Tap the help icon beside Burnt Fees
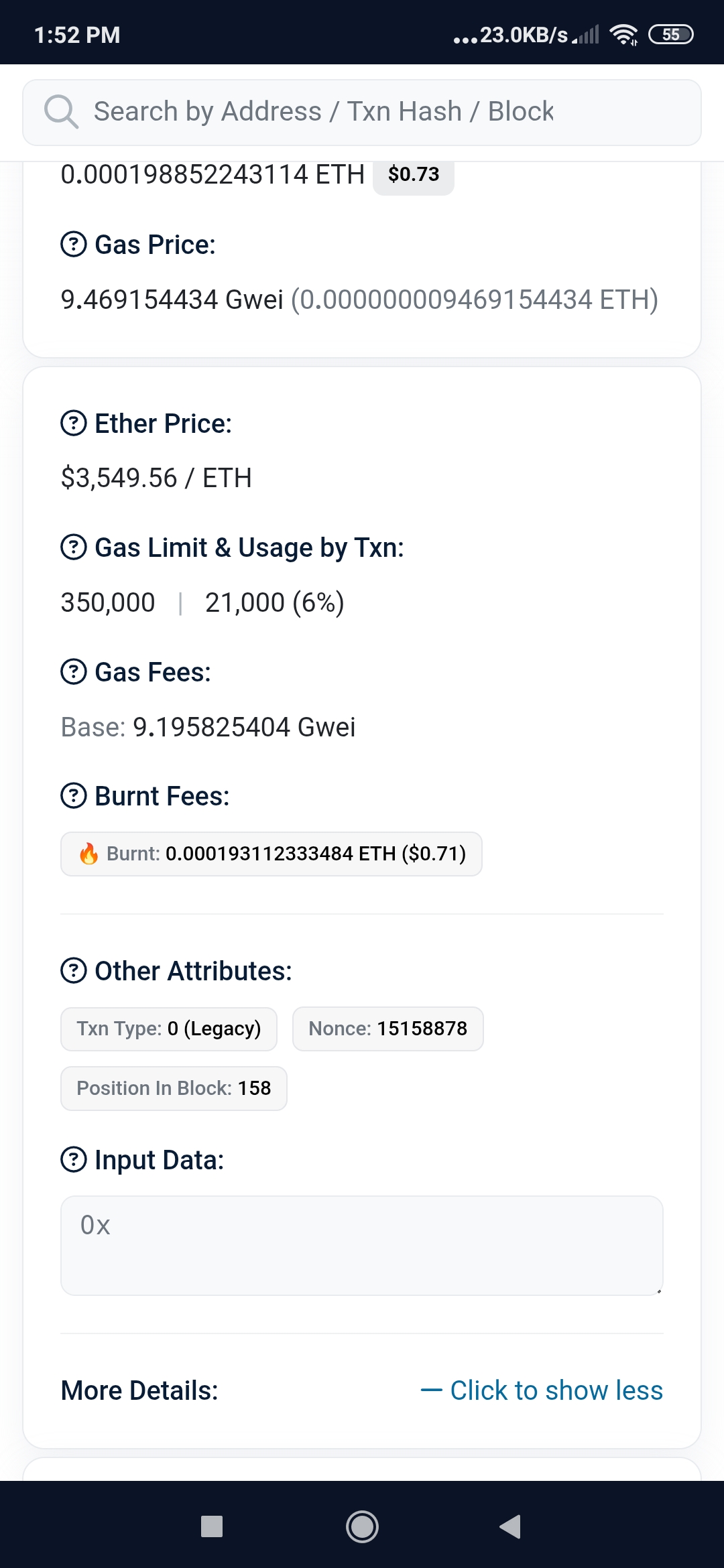The height and width of the screenshot is (1568, 724). tap(74, 796)
